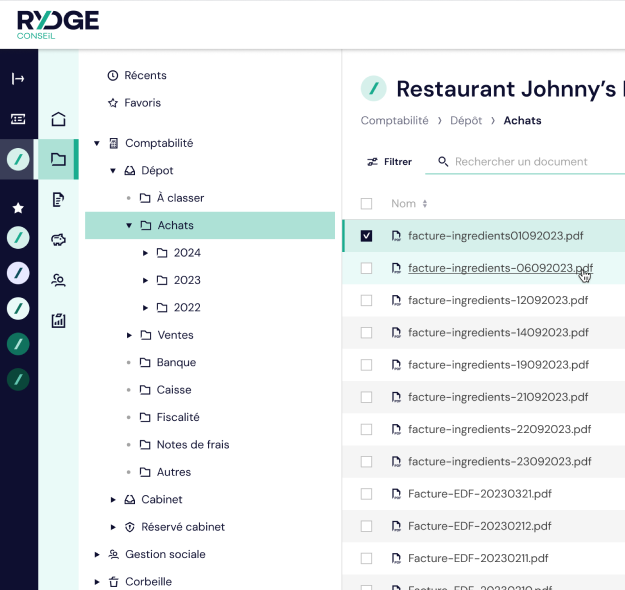
Task: Open the document icon in sidebar
Action: click(x=59, y=200)
